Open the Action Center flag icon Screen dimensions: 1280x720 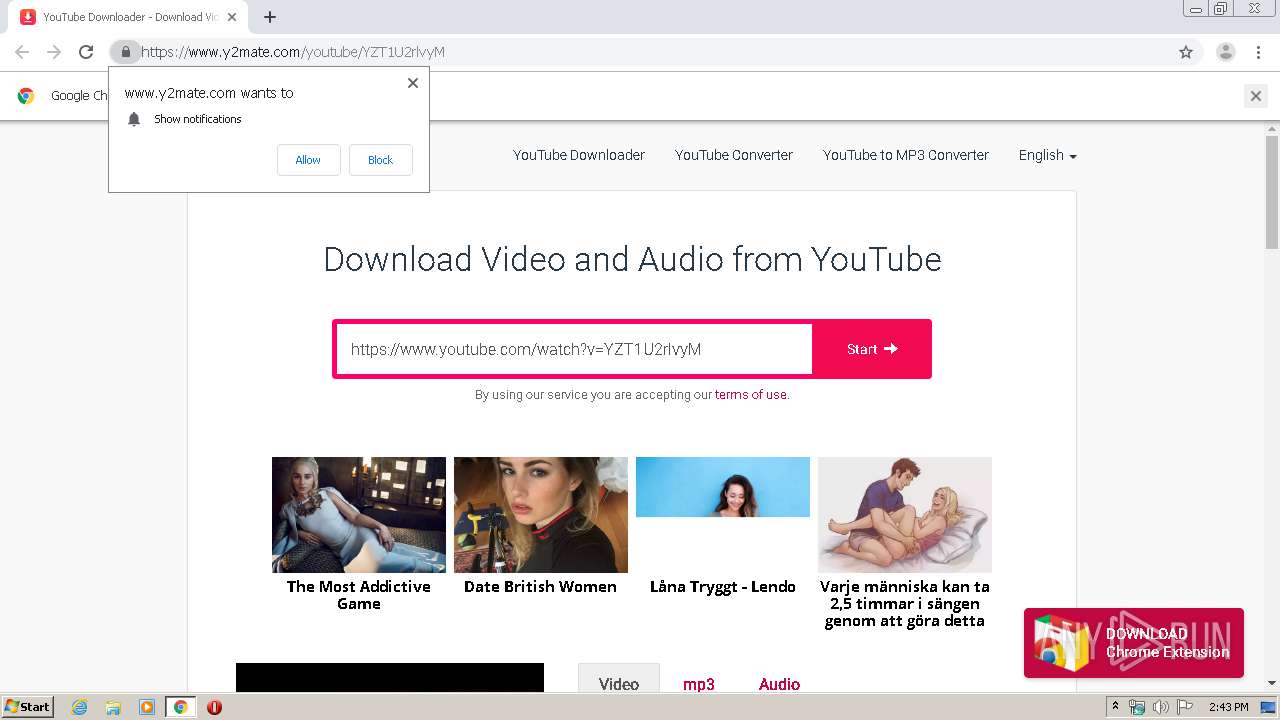click(x=1185, y=707)
